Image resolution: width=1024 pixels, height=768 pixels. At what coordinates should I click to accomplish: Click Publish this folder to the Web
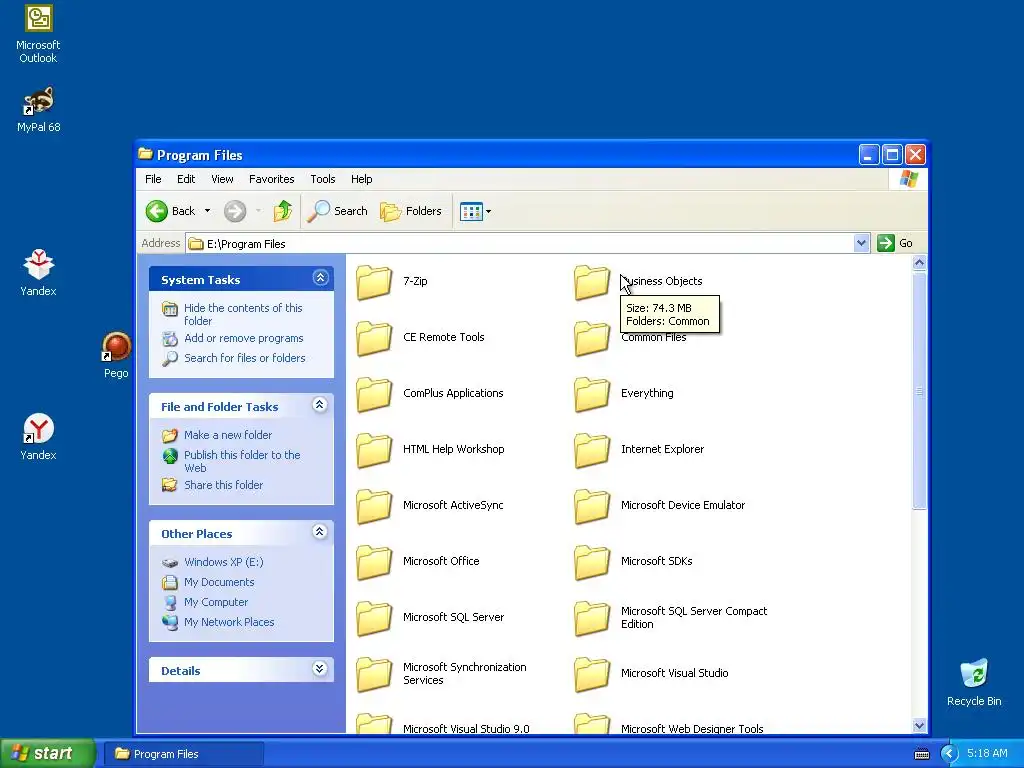(x=242, y=461)
